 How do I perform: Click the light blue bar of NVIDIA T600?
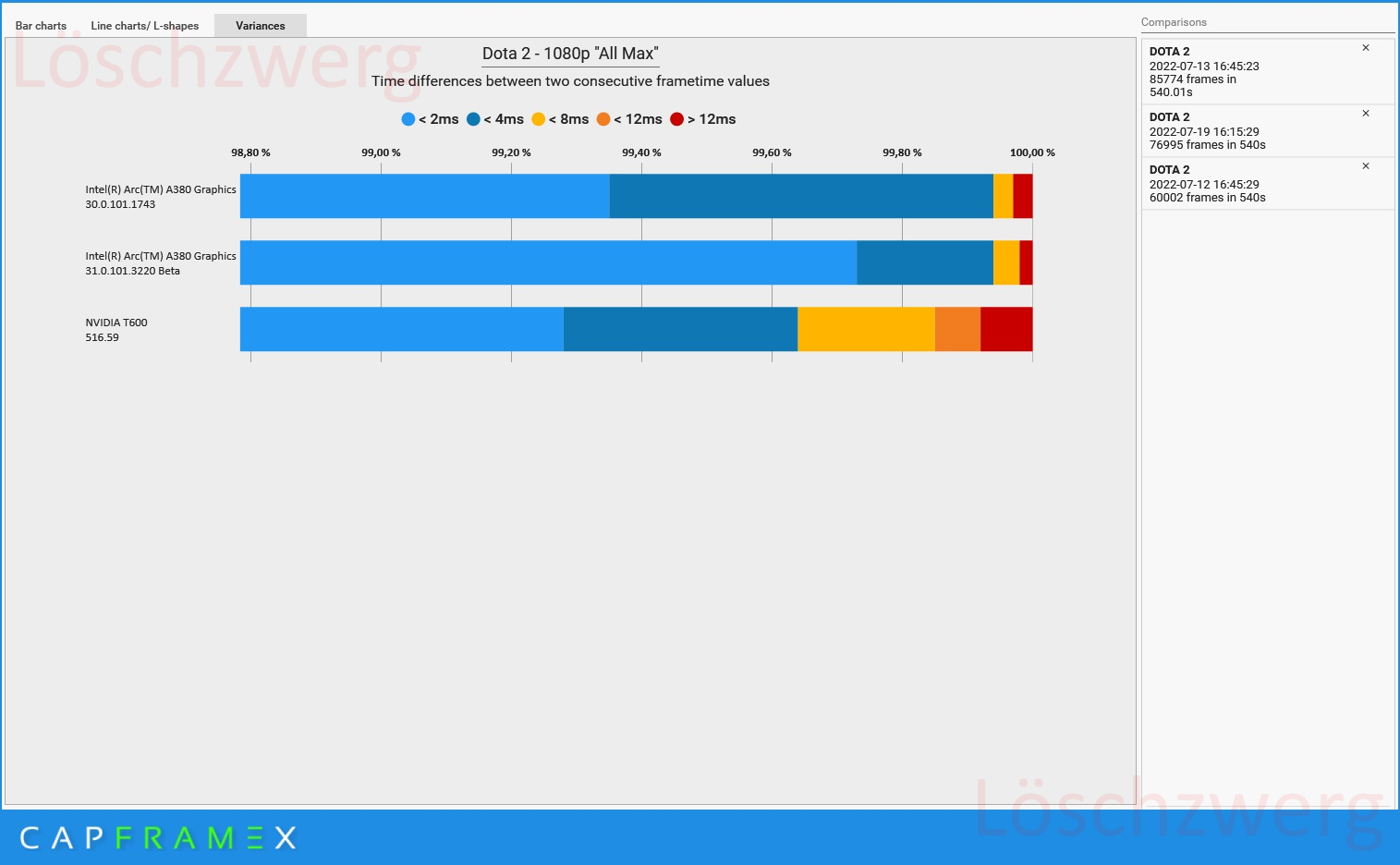[402, 329]
